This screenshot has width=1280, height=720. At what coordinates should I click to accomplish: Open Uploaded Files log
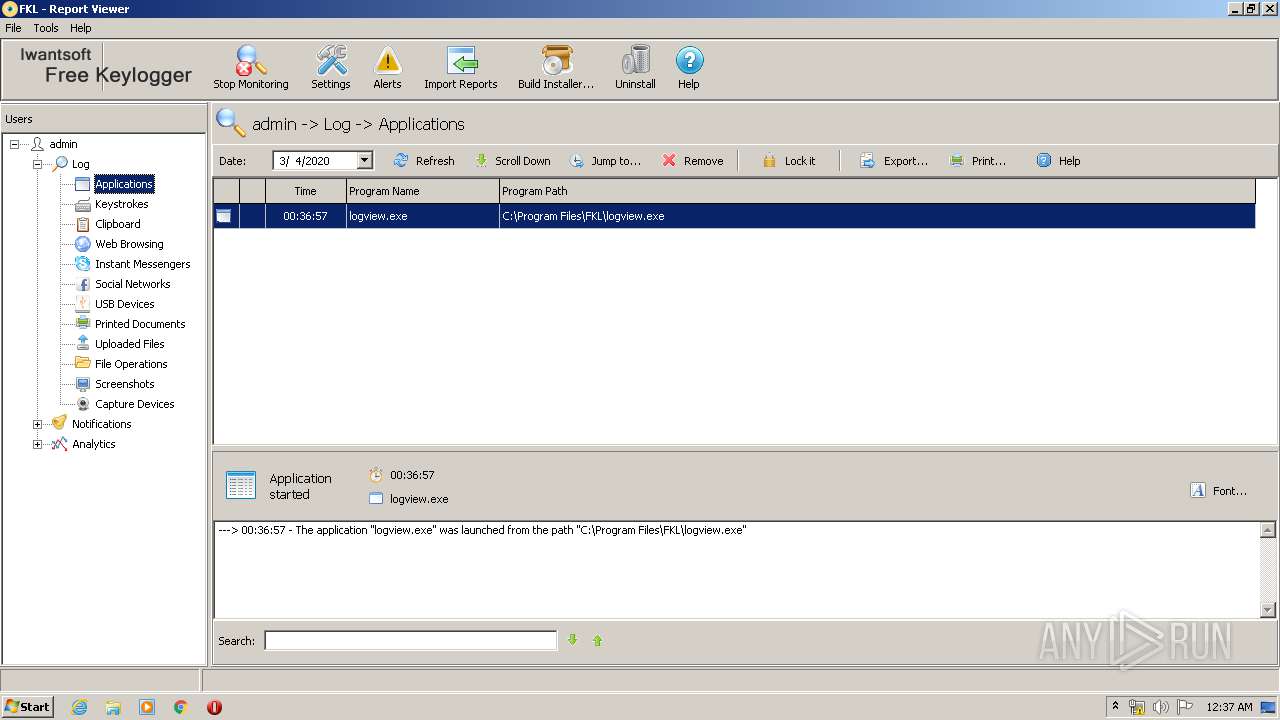[x=129, y=344]
